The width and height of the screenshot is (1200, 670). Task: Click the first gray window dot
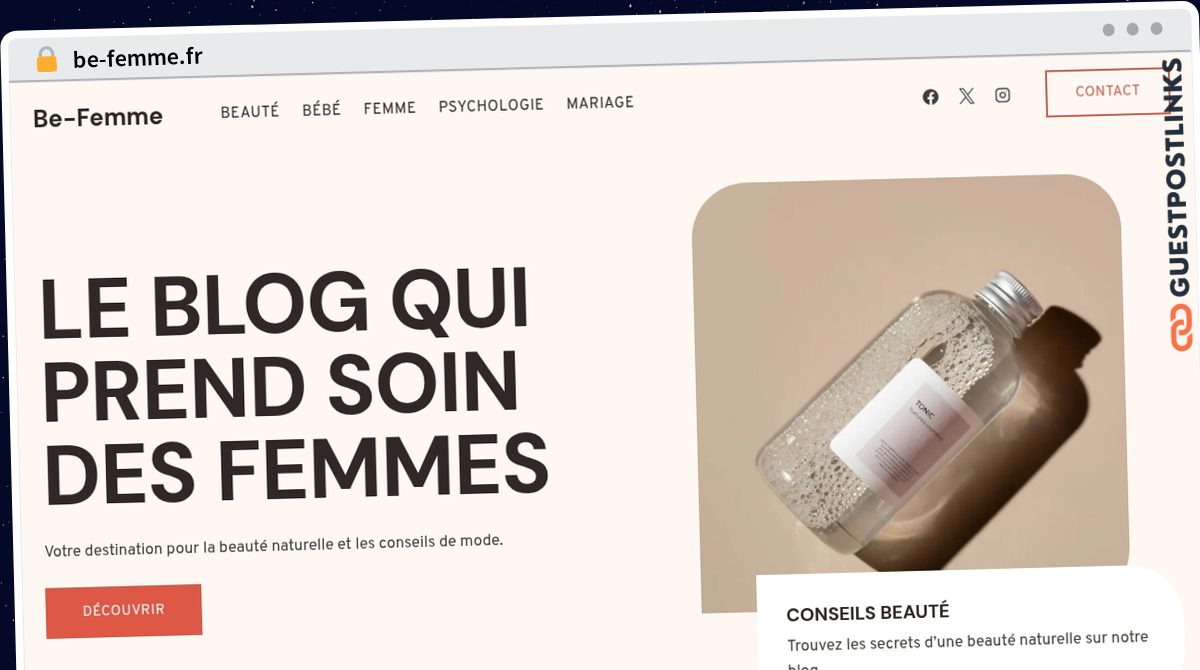(1108, 30)
